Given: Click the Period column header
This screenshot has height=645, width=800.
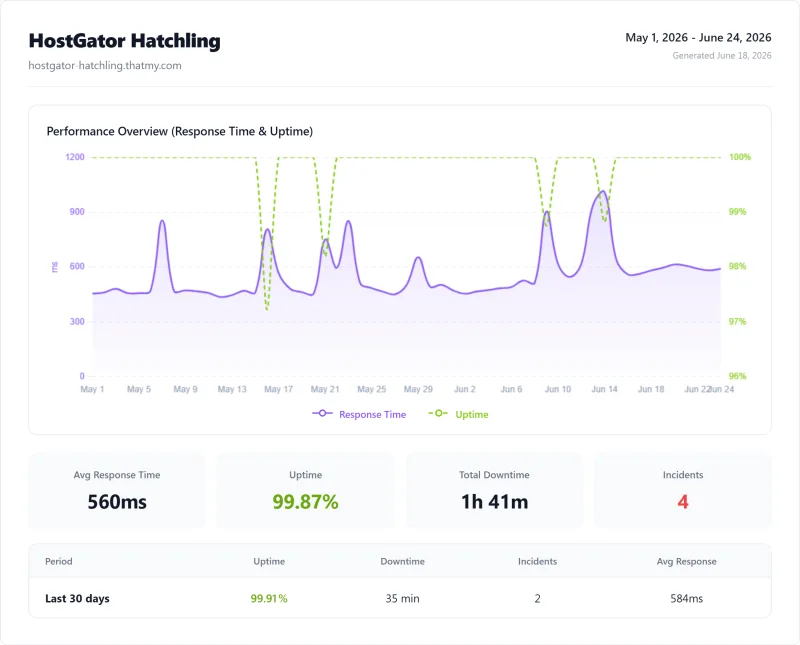Looking at the screenshot, I should (59, 561).
